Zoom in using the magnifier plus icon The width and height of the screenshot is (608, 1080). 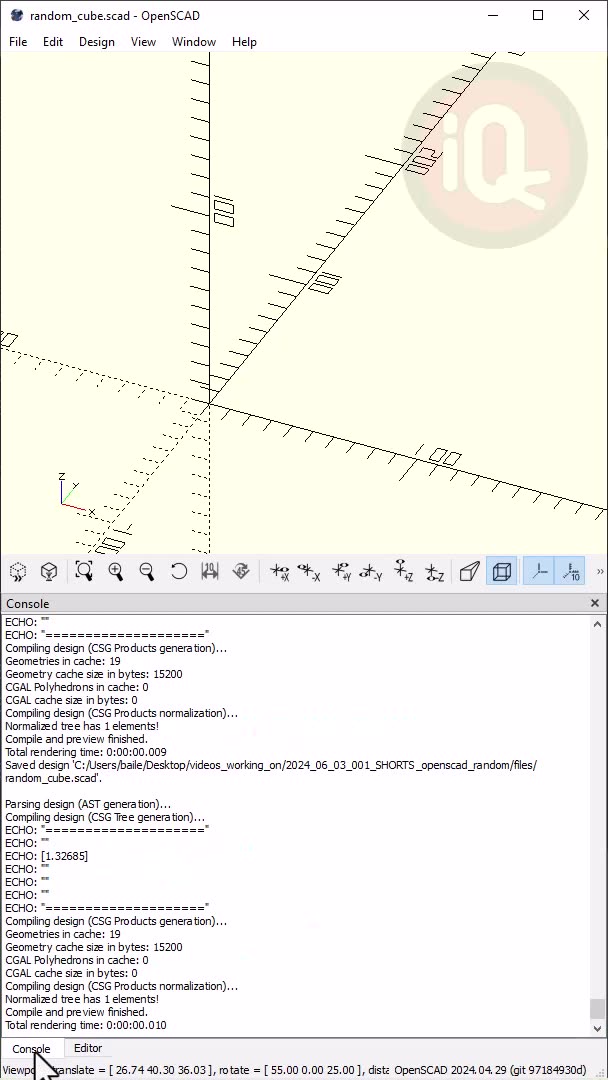point(116,572)
